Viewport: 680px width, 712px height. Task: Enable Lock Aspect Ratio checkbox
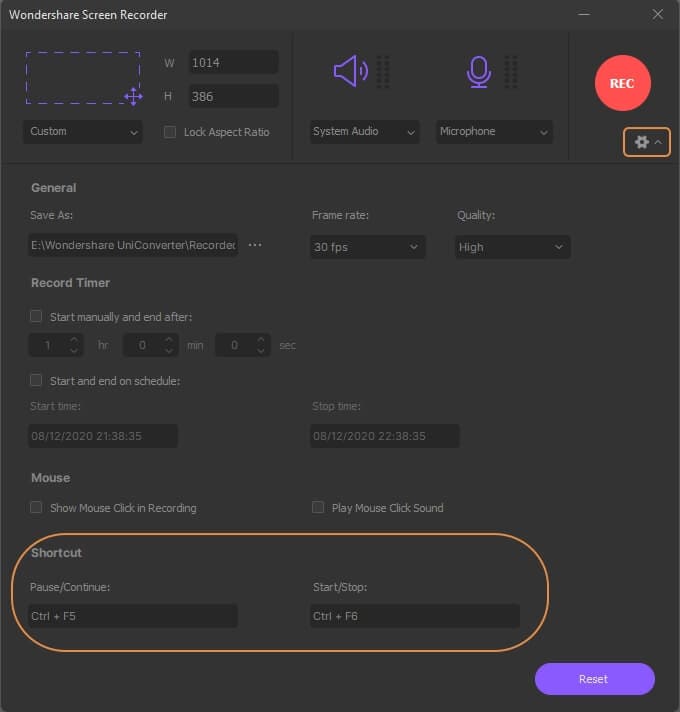(170, 132)
